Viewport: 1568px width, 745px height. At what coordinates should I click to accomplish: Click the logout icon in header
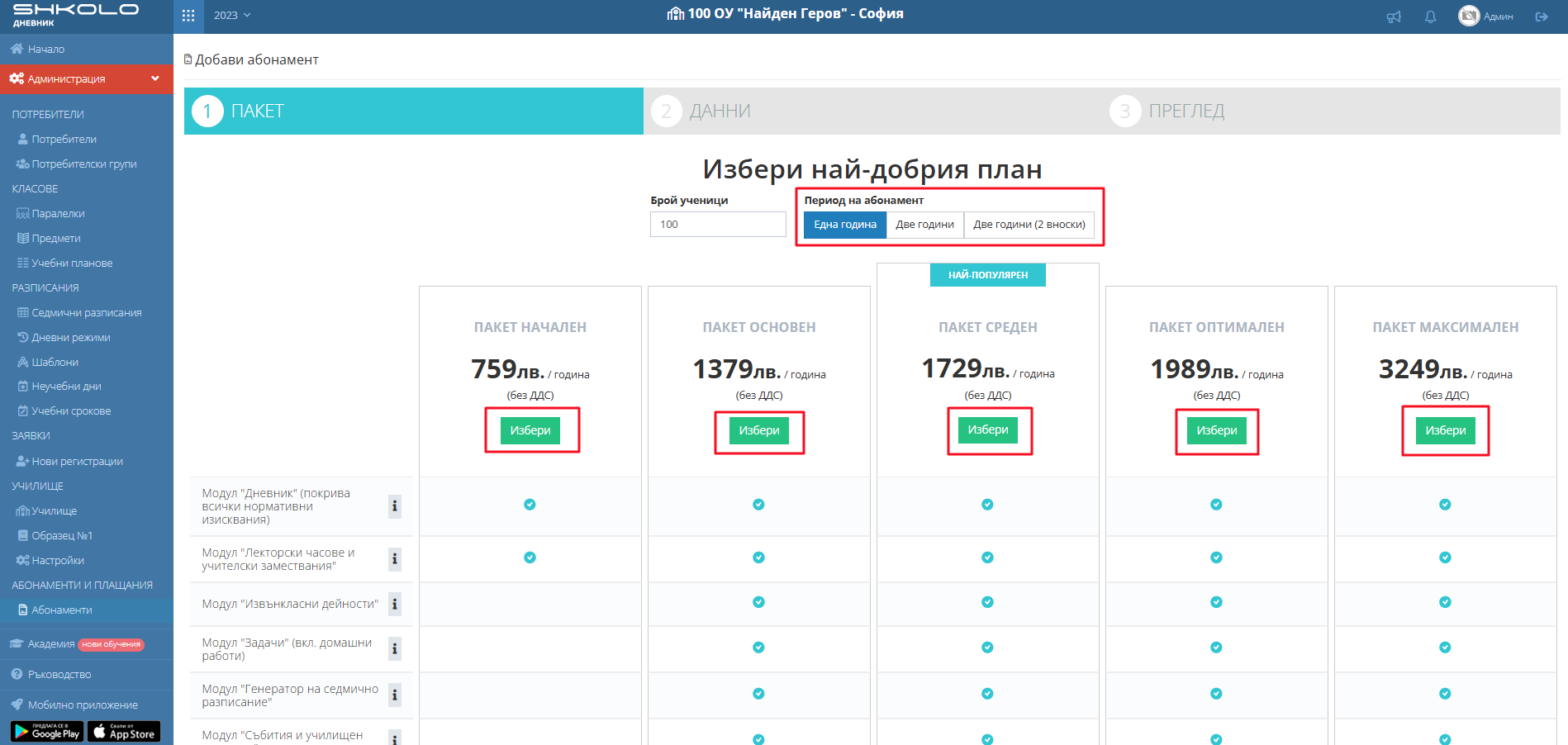[x=1542, y=17]
